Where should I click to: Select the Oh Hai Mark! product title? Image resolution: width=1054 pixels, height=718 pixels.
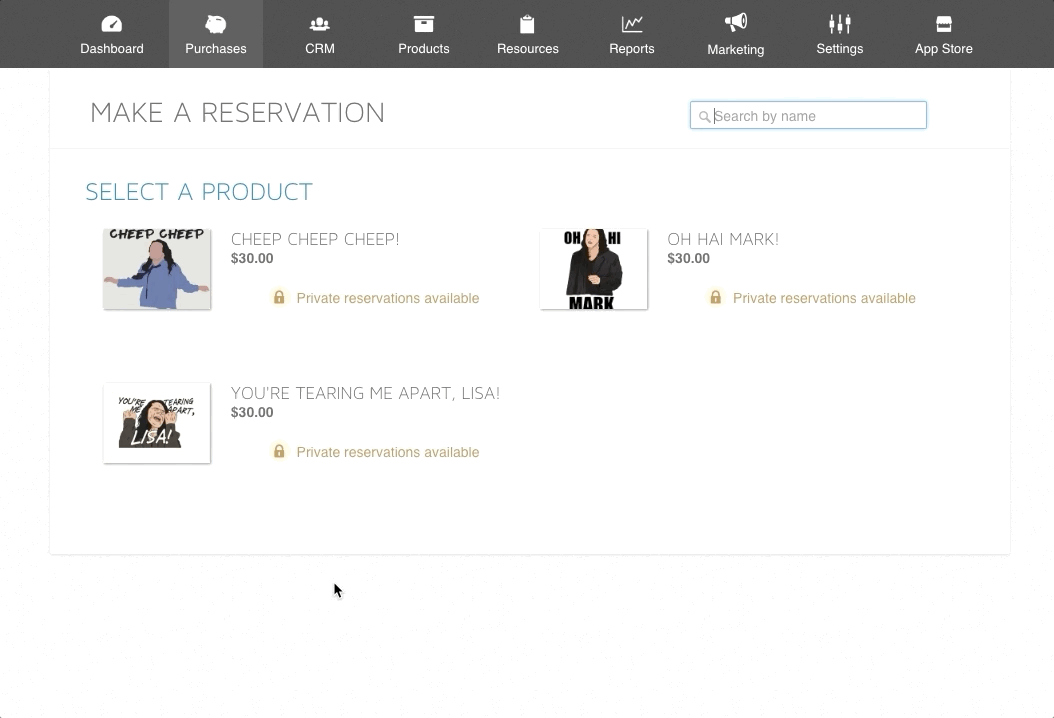pyautogui.click(x=723, y=239)
